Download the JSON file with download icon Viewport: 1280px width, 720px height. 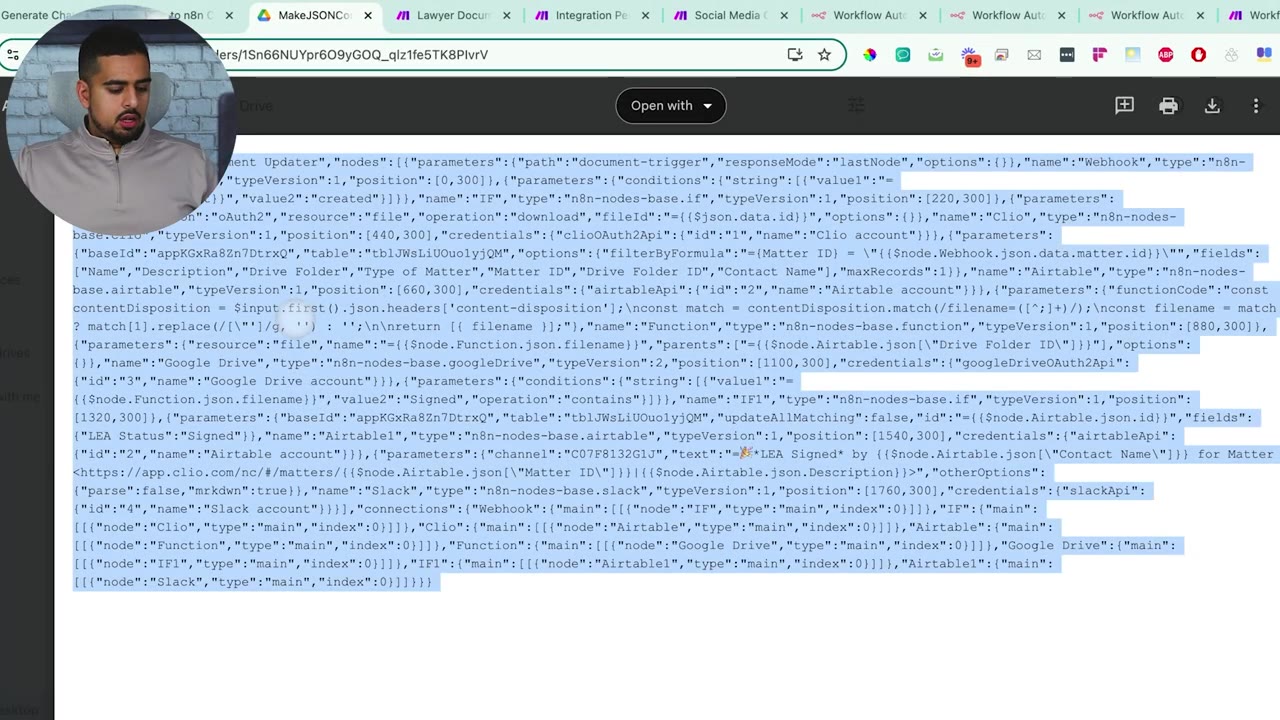[x=1212, y=105]
